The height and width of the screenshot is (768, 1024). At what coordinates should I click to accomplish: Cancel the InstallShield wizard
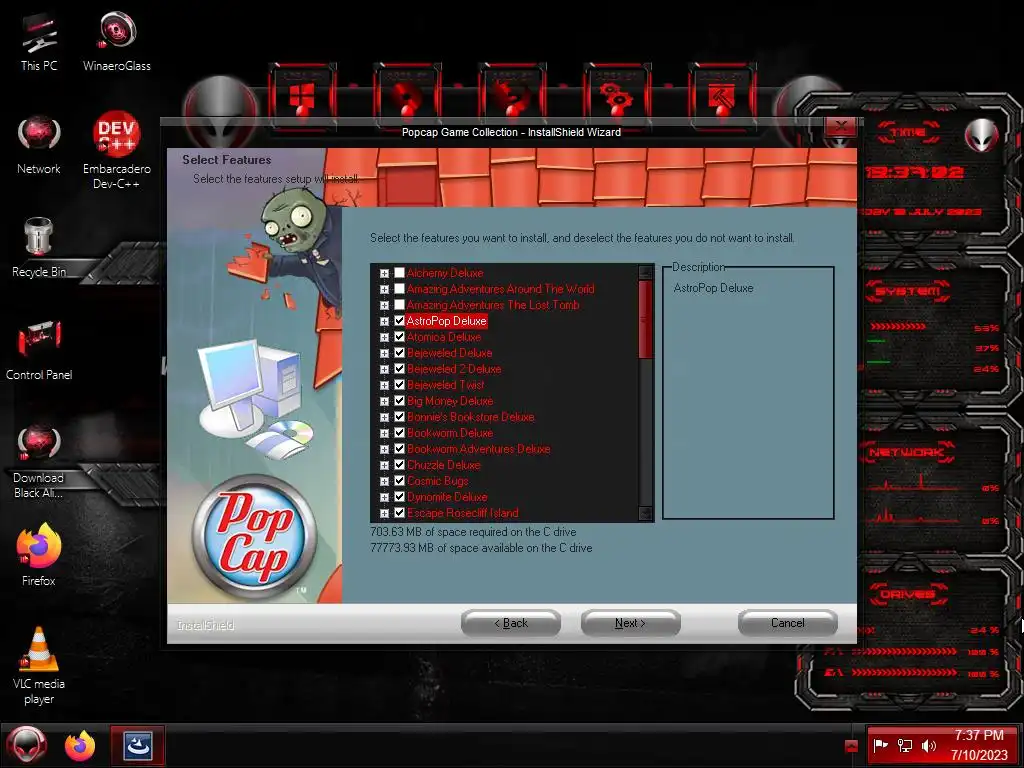[x=788, y=623]
